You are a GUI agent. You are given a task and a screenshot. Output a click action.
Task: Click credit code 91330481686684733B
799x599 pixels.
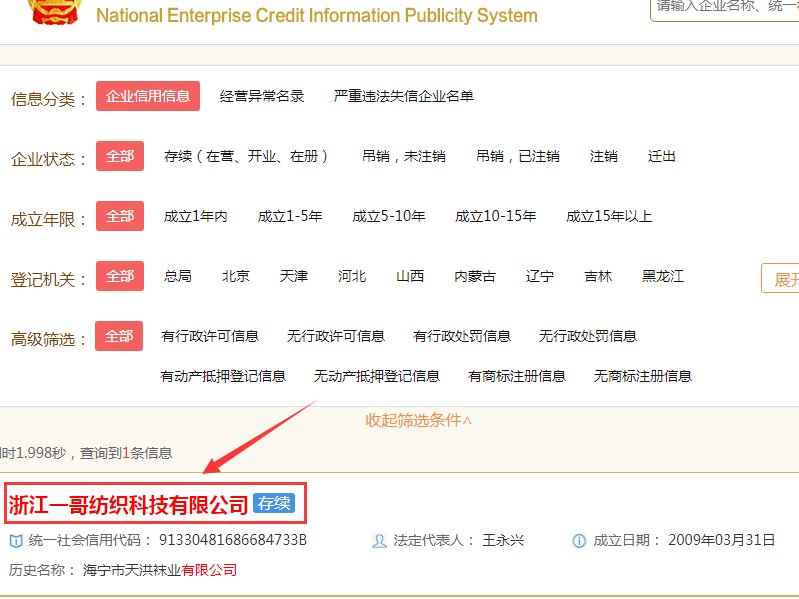(233, 540)
